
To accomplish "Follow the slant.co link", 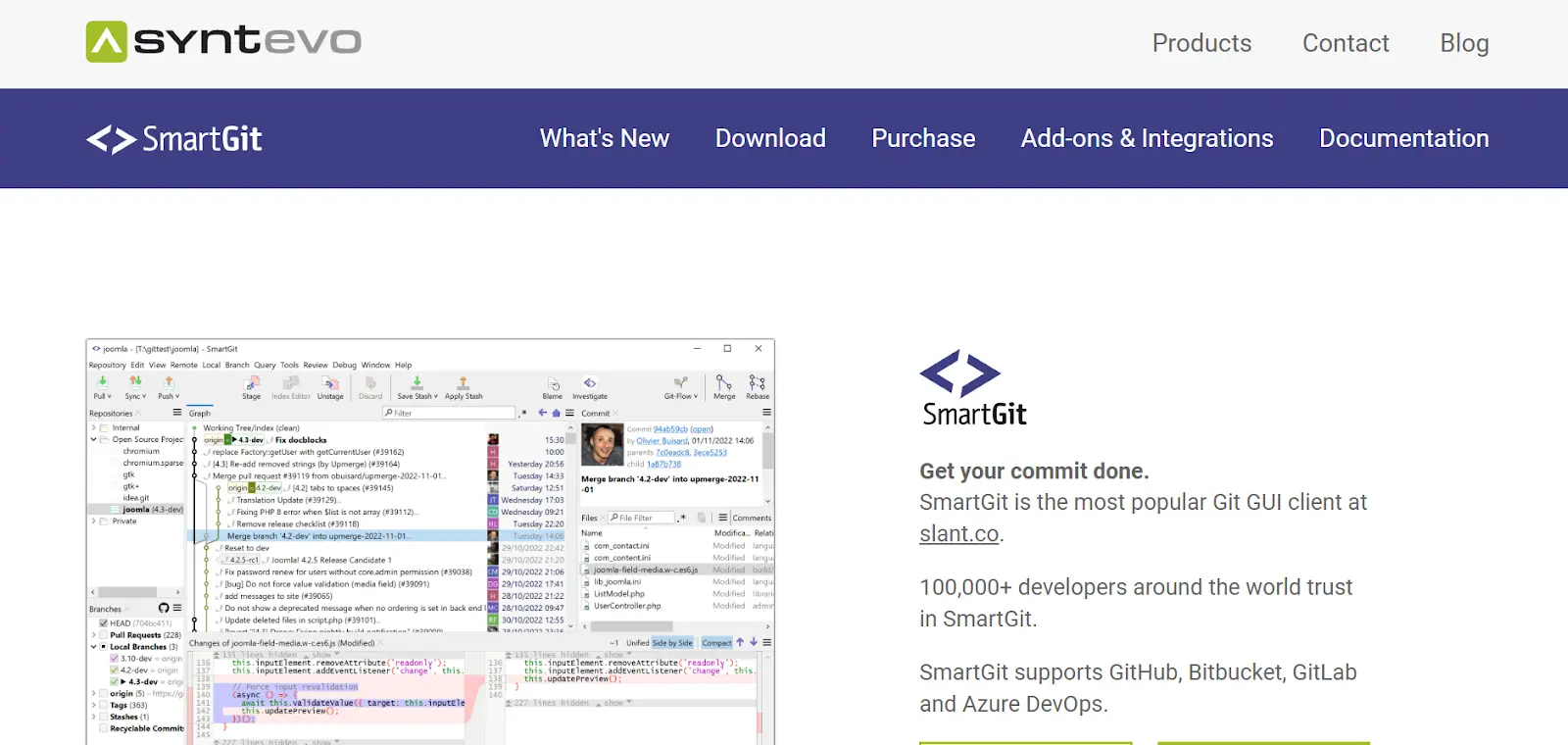I will 958,533.
